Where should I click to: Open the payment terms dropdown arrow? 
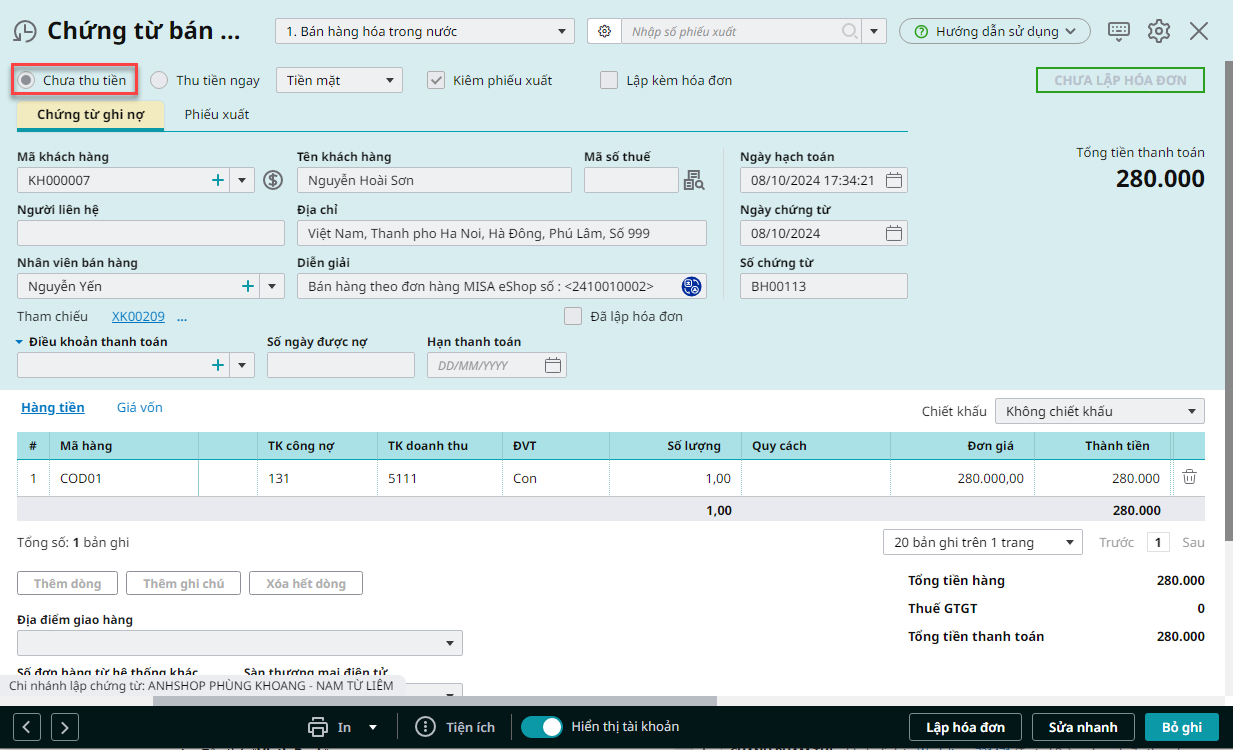click(x=243, y=365)
